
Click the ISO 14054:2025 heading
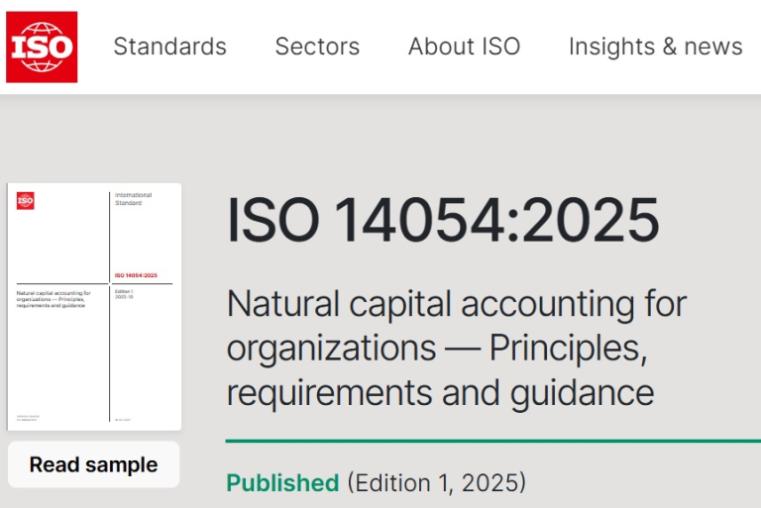(443, 220)
